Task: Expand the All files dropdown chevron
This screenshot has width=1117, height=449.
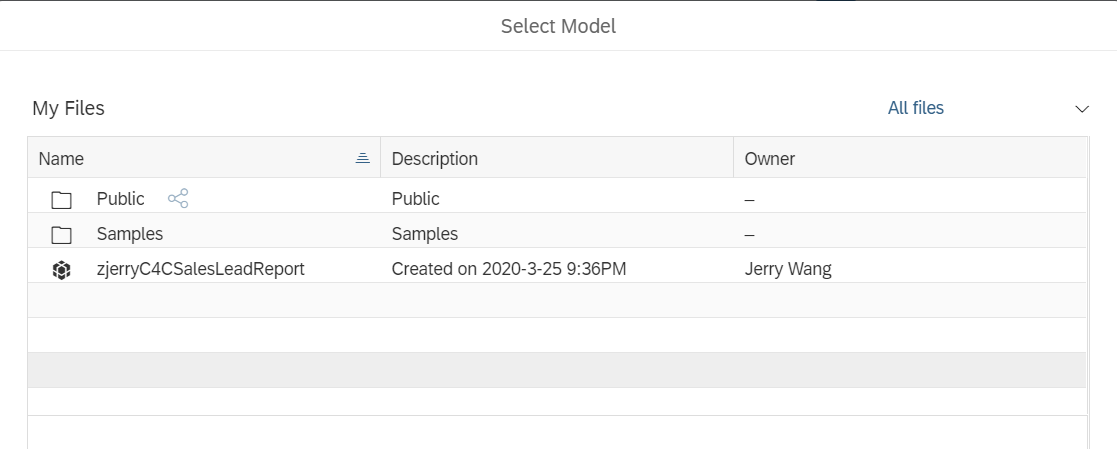Action: coord(1082,109)
